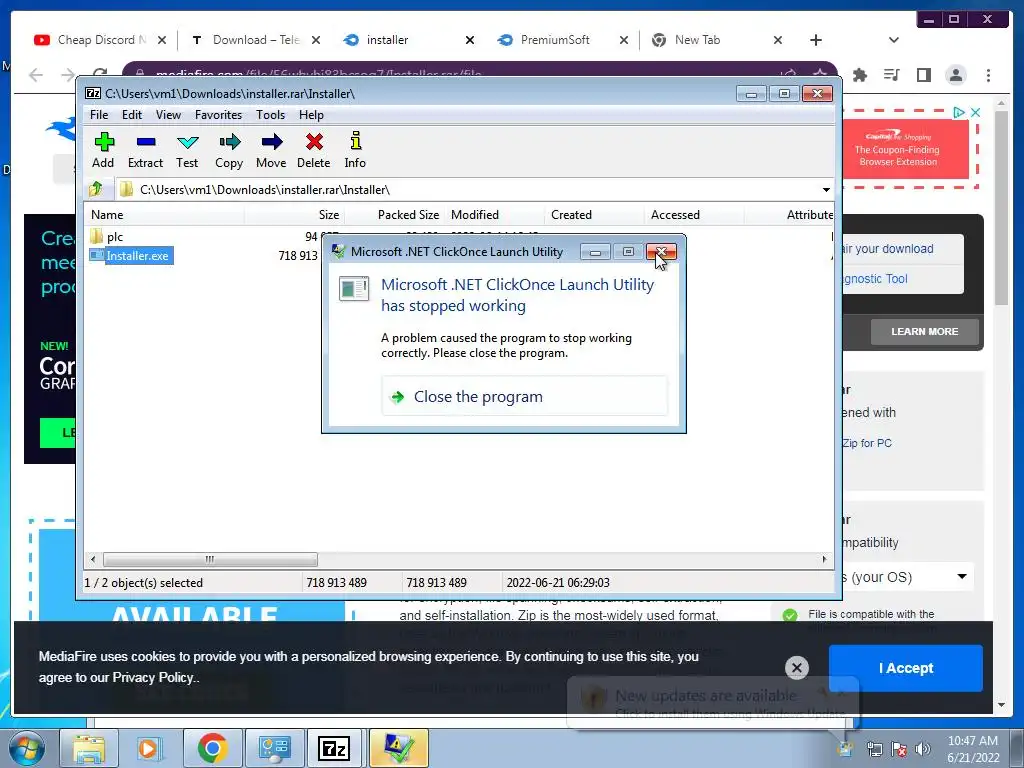Close the Capital One Shopping ad
This screenshot has width=1024, height=768.
pyautogui.click(x=976, y=112)
